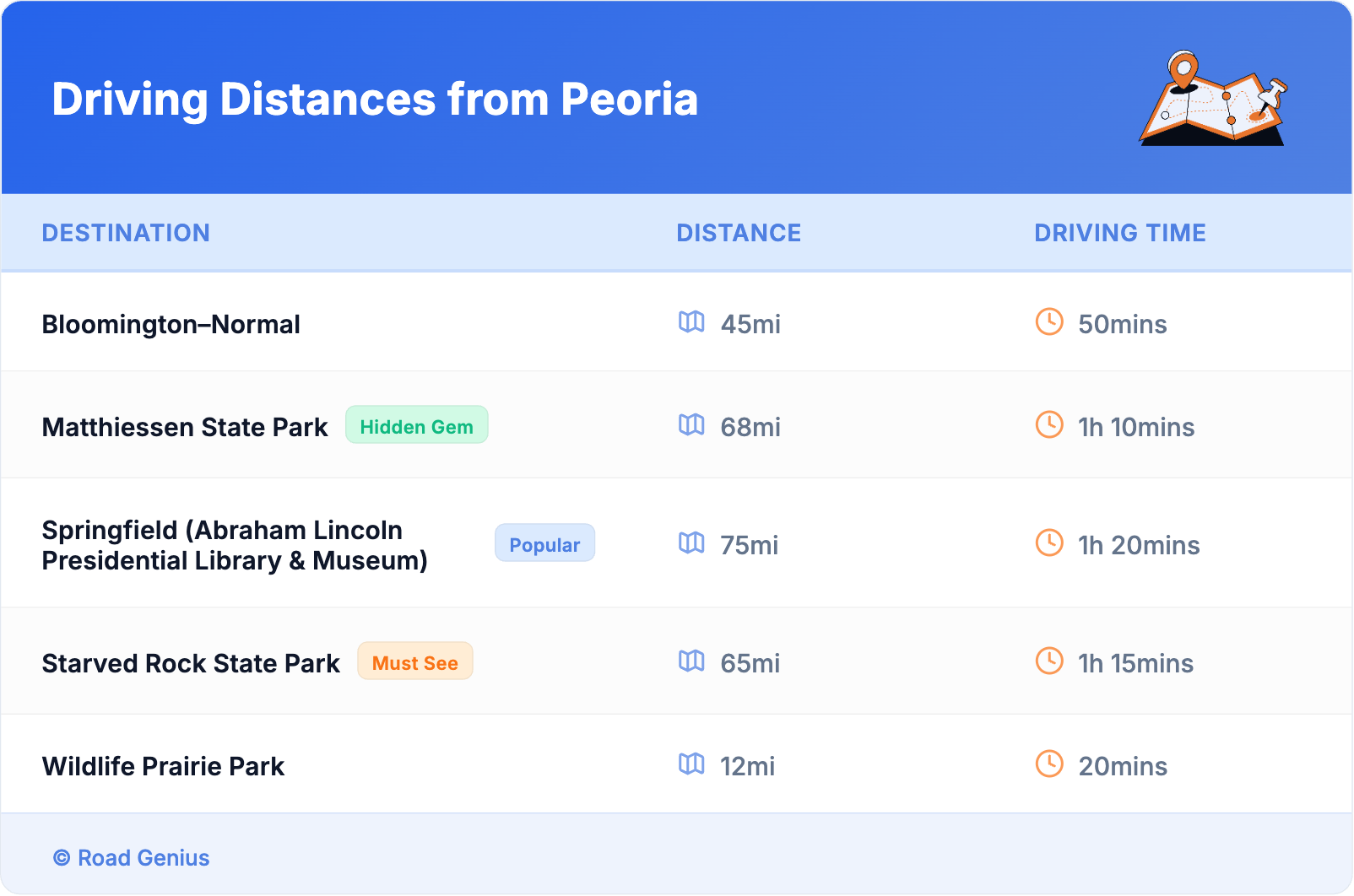The width and height of the screenshot is (1354, 896).
Task: Click the Driving Time column header
Action: tap(1119, 233)
